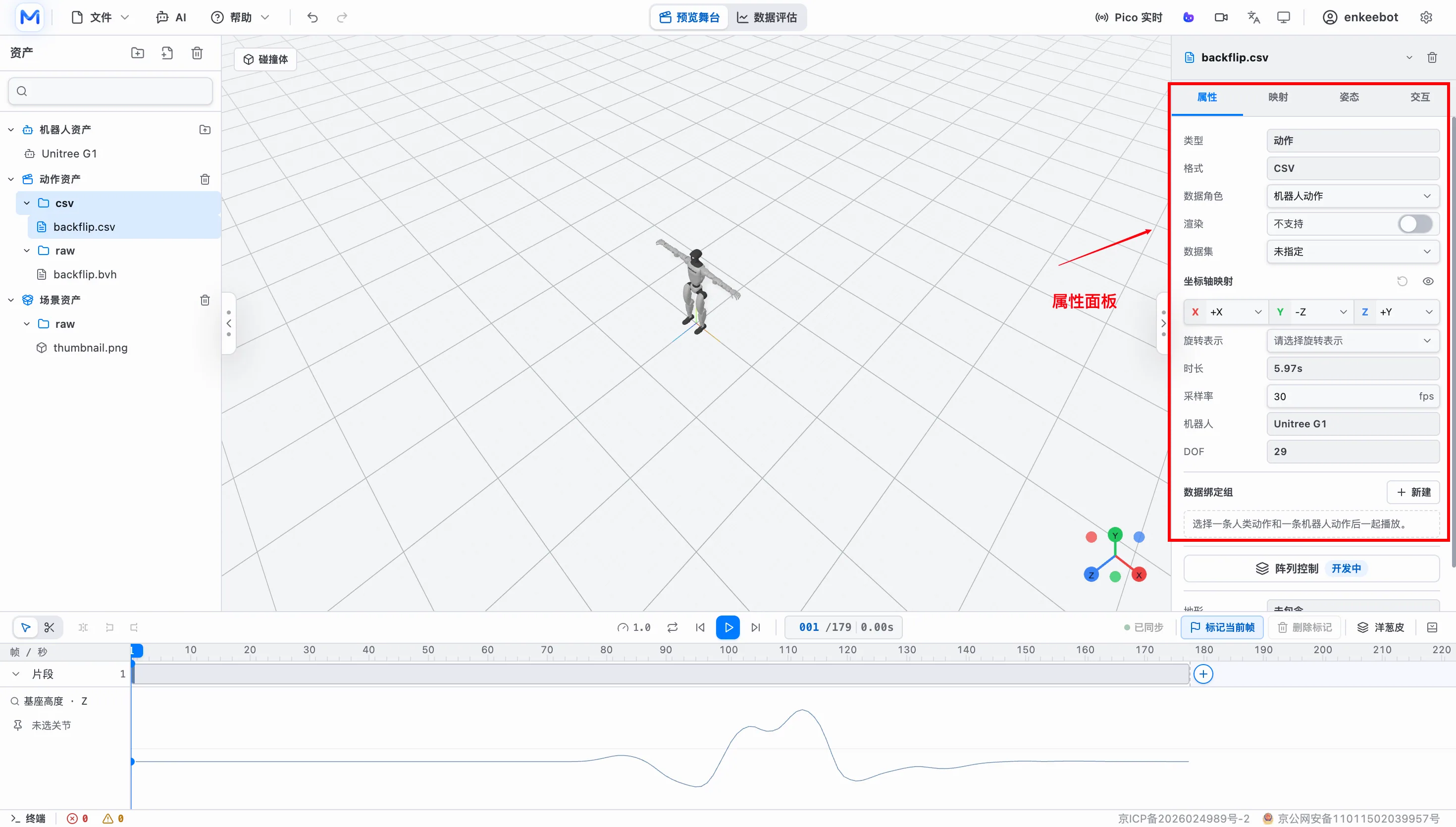This screenshot has height=827, width=1456.
Task: Collapse the 机器人资产 section
Action: pos(11,130)
